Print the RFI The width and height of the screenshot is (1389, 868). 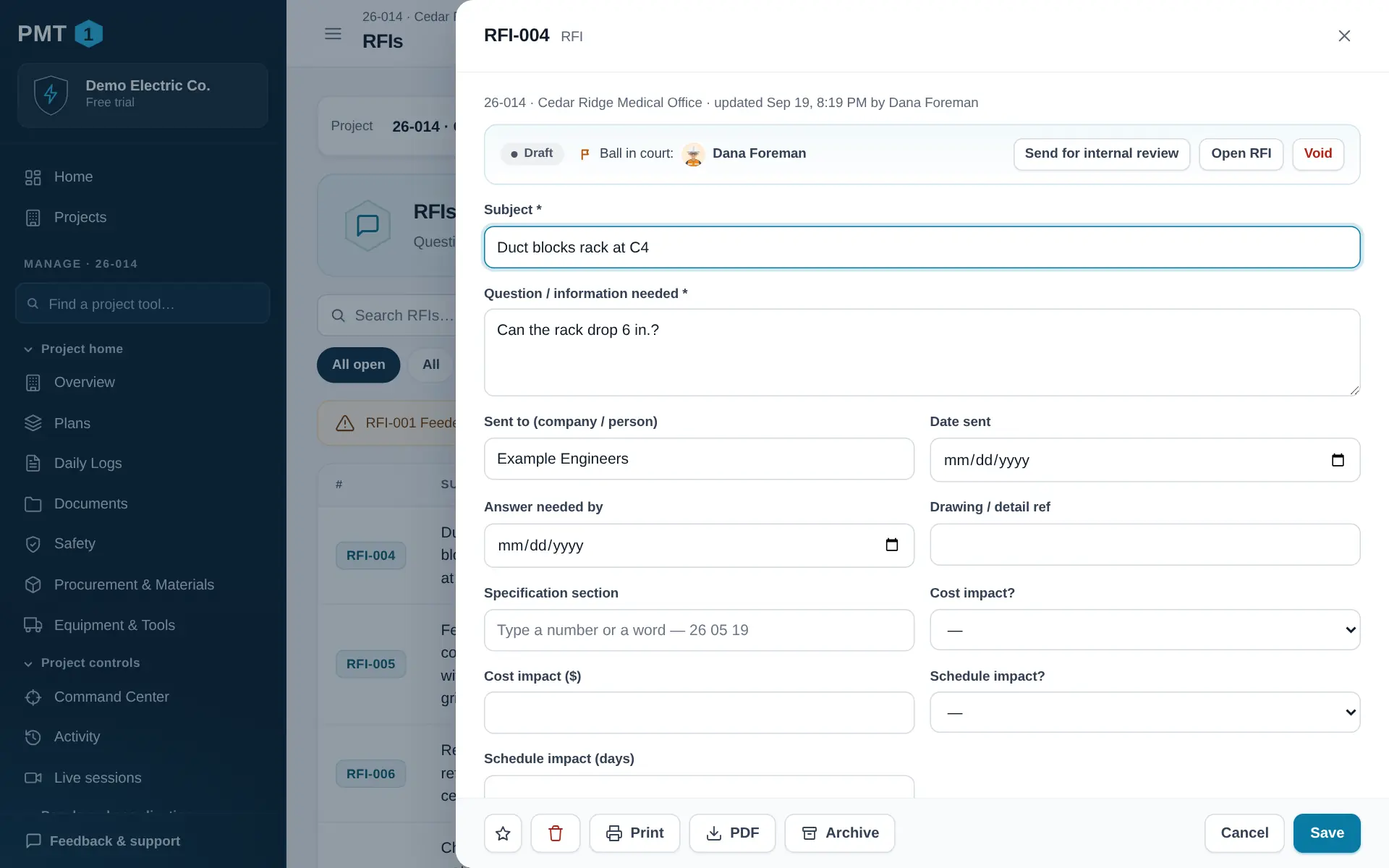click(x=634, y=833)
